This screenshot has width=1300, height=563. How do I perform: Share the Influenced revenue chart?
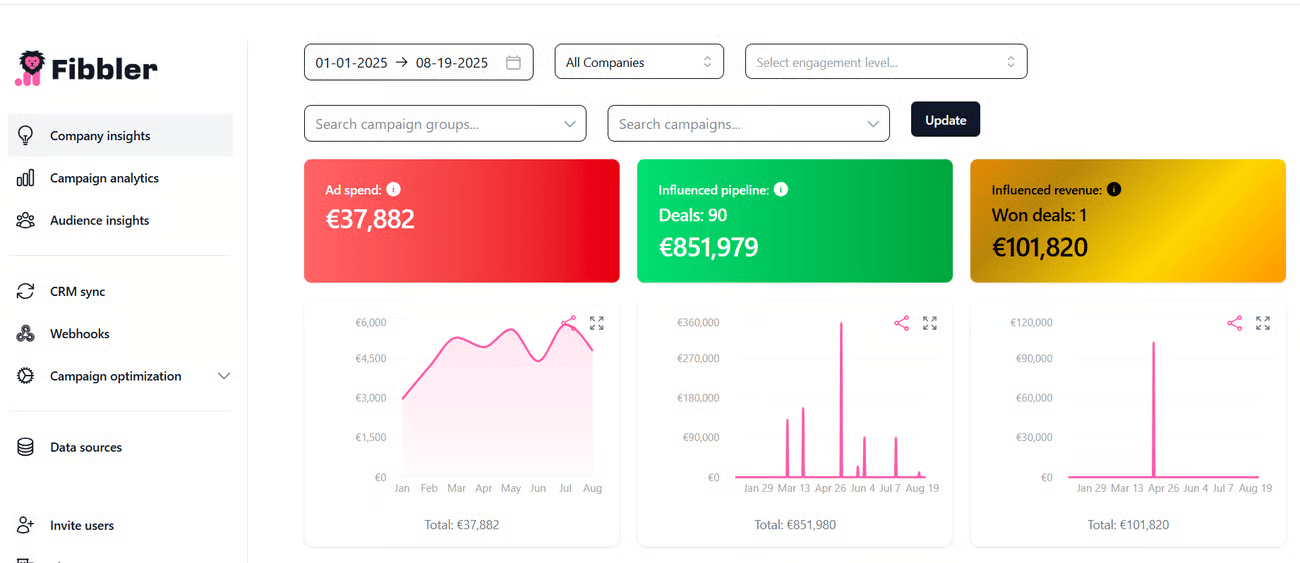click(x=1235, y=323)
